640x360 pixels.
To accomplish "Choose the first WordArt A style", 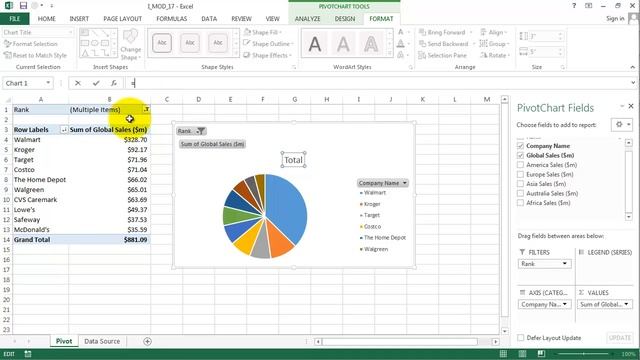I will [315, 44].
